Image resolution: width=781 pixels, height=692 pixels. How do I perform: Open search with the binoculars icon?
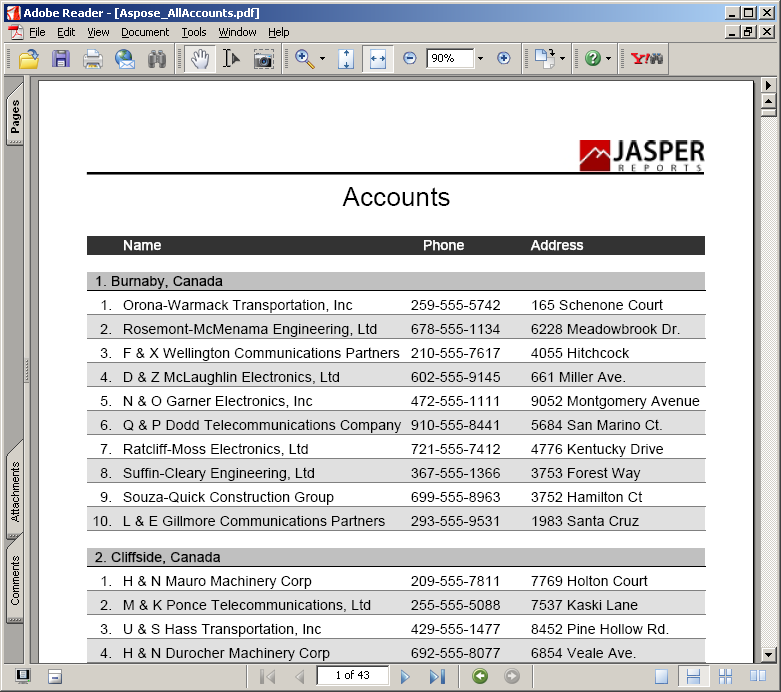coord(157,59)
